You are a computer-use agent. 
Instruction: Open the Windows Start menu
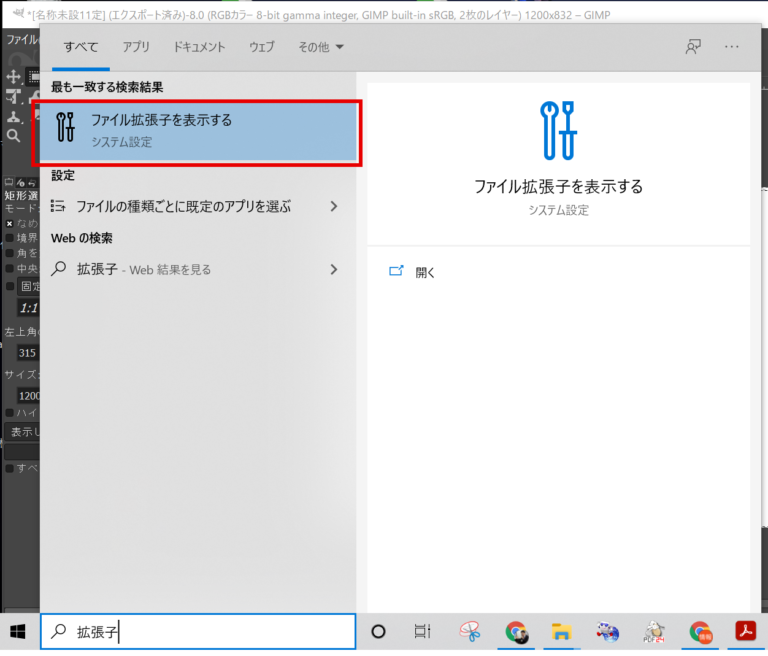click(x=18, y=632)
